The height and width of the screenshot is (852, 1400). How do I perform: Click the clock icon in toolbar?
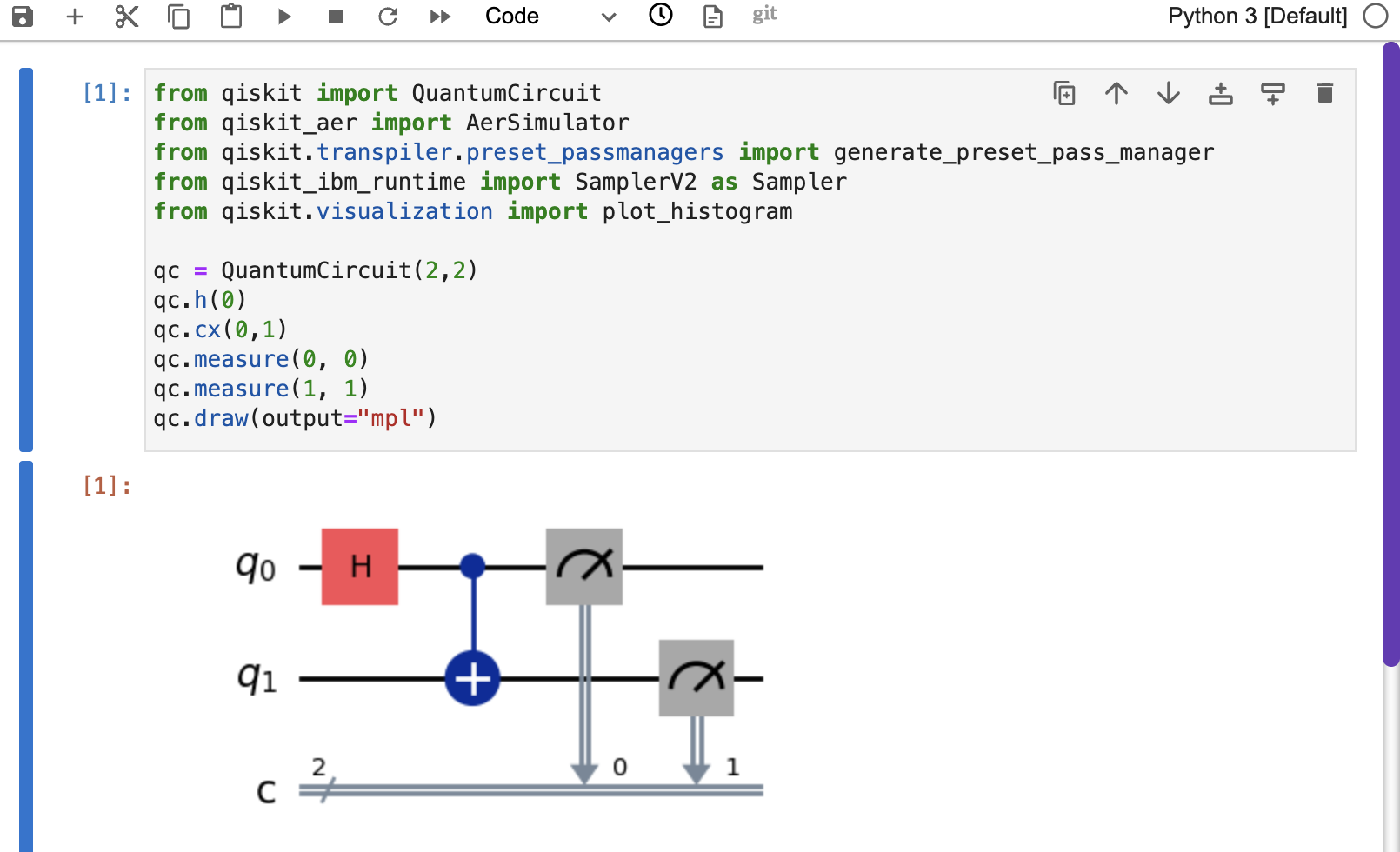coord(661,15)
